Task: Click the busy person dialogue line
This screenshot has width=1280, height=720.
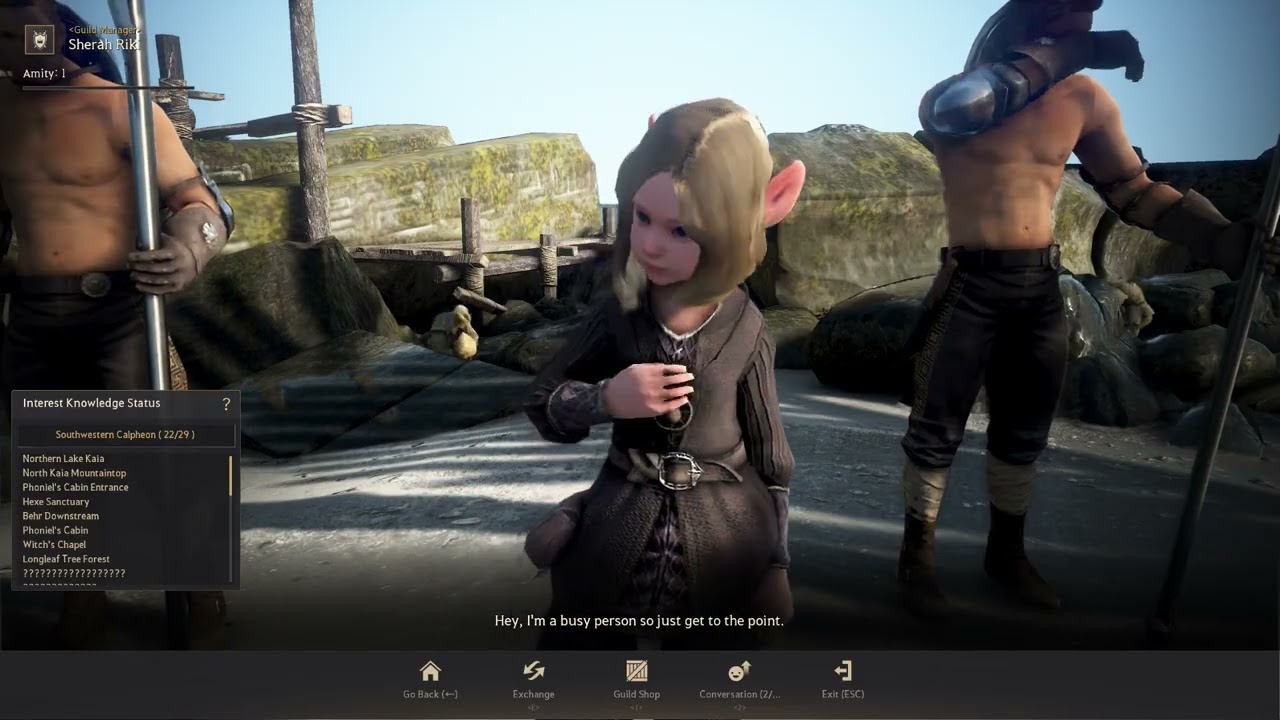Action: [639, 621]
